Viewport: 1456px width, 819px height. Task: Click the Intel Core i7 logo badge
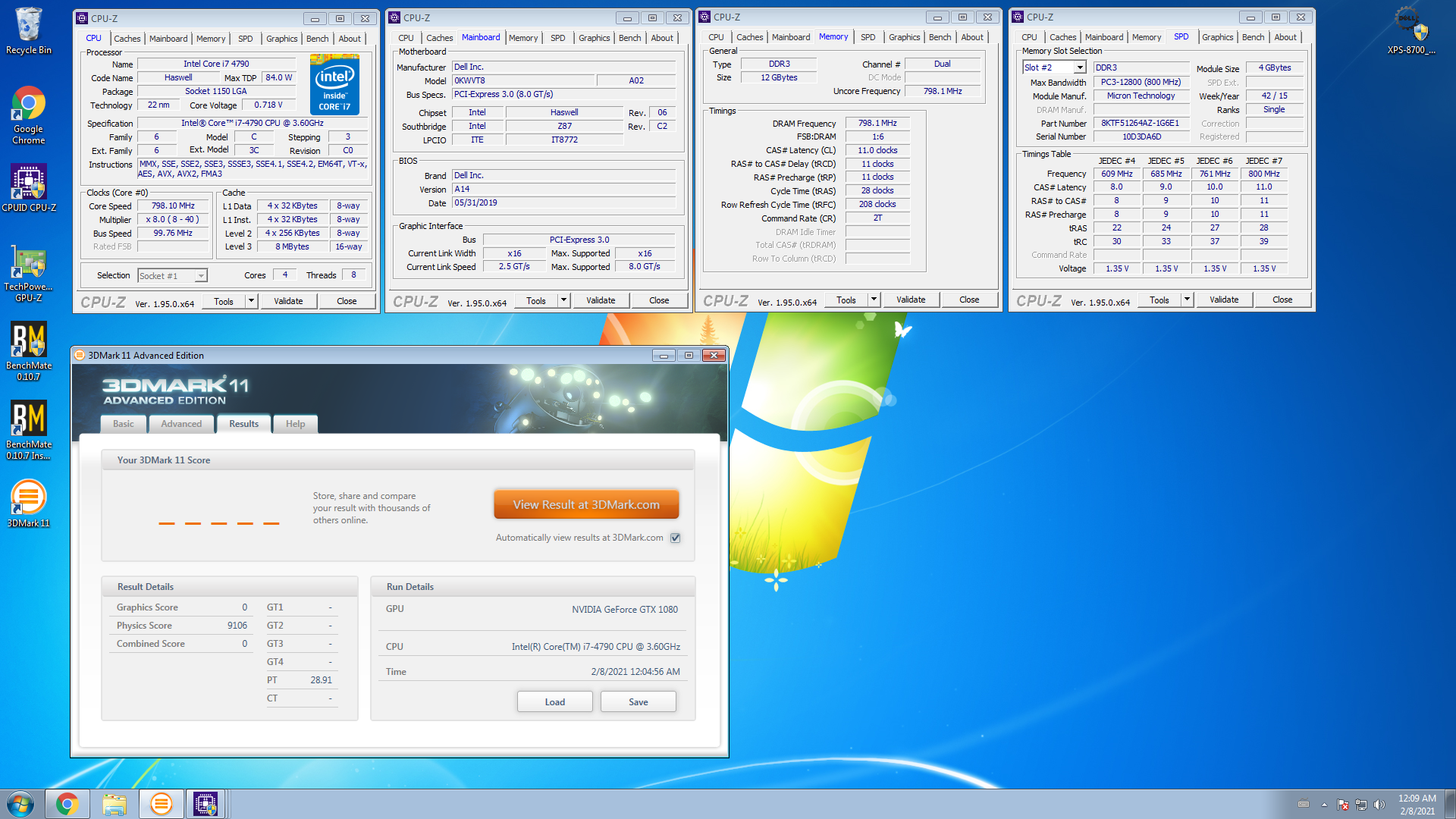(334, 84)
